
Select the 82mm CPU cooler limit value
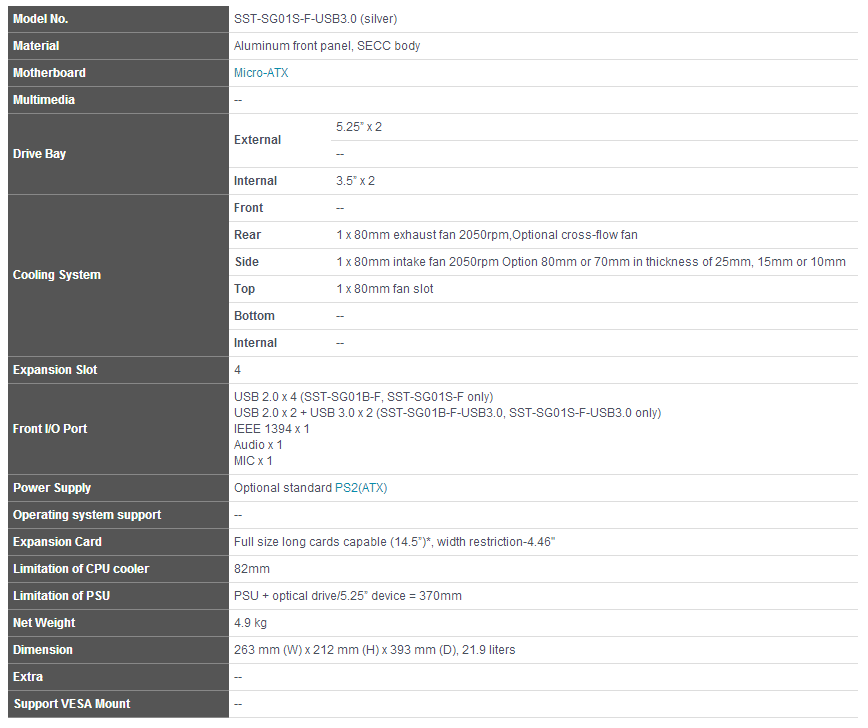(251, 569)
